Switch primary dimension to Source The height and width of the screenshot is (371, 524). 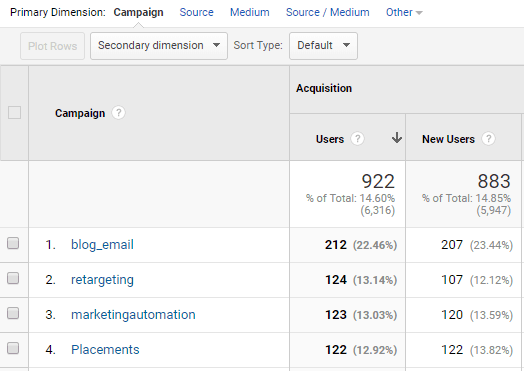(x=196, y=12)
